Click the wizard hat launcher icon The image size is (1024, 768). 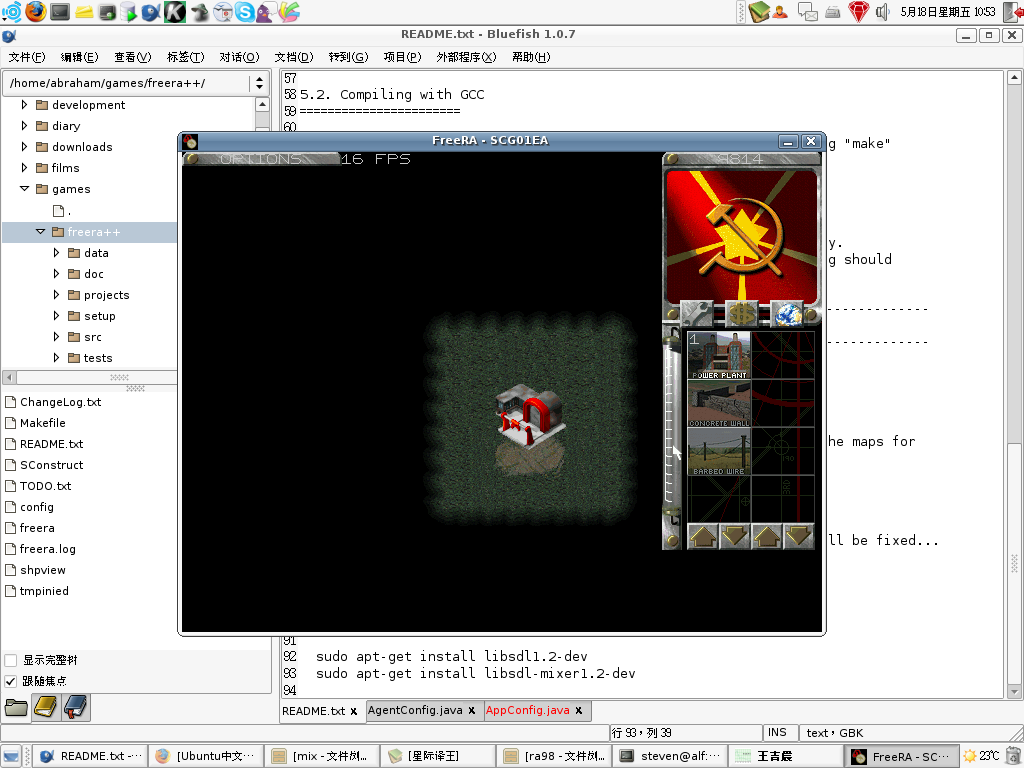(199, 12)
